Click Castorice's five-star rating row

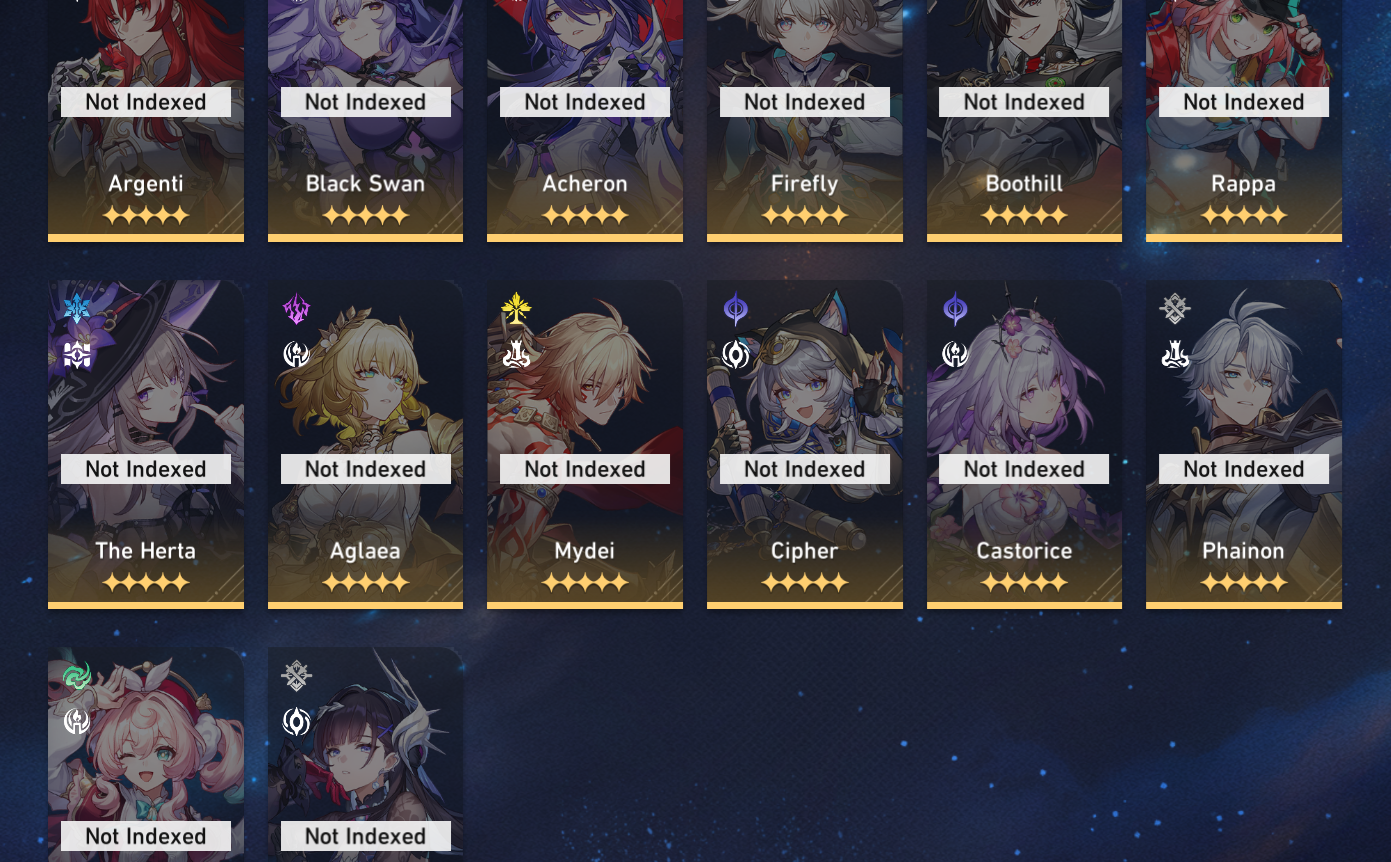(1024, 582)
